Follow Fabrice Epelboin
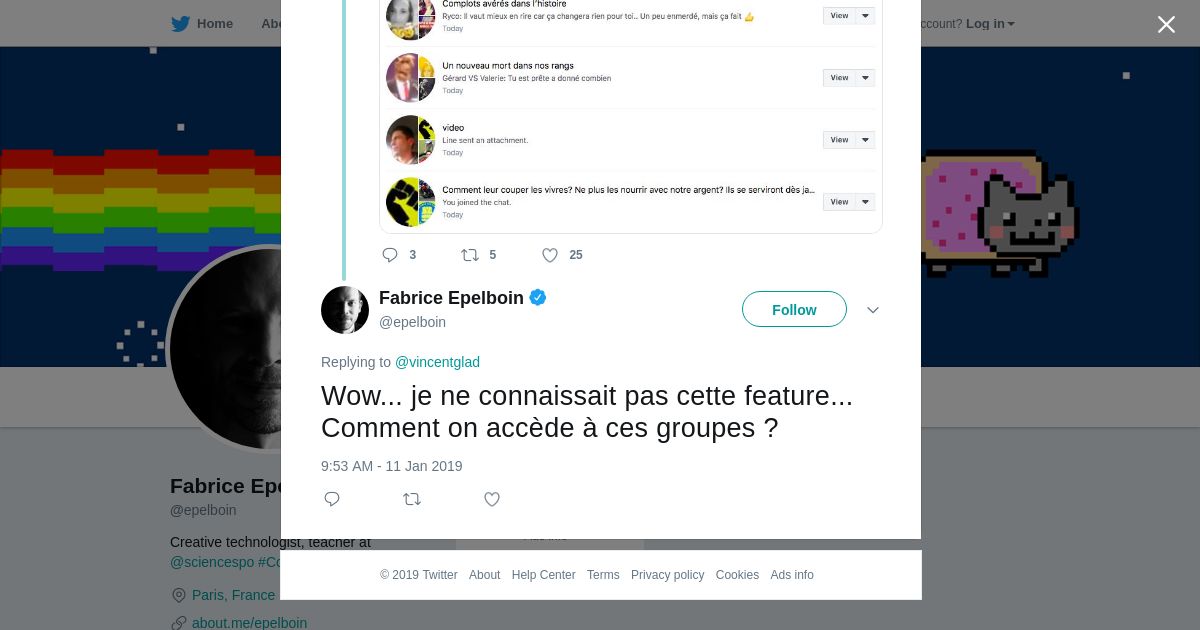The image size is (1200, 630). (794, 310)
